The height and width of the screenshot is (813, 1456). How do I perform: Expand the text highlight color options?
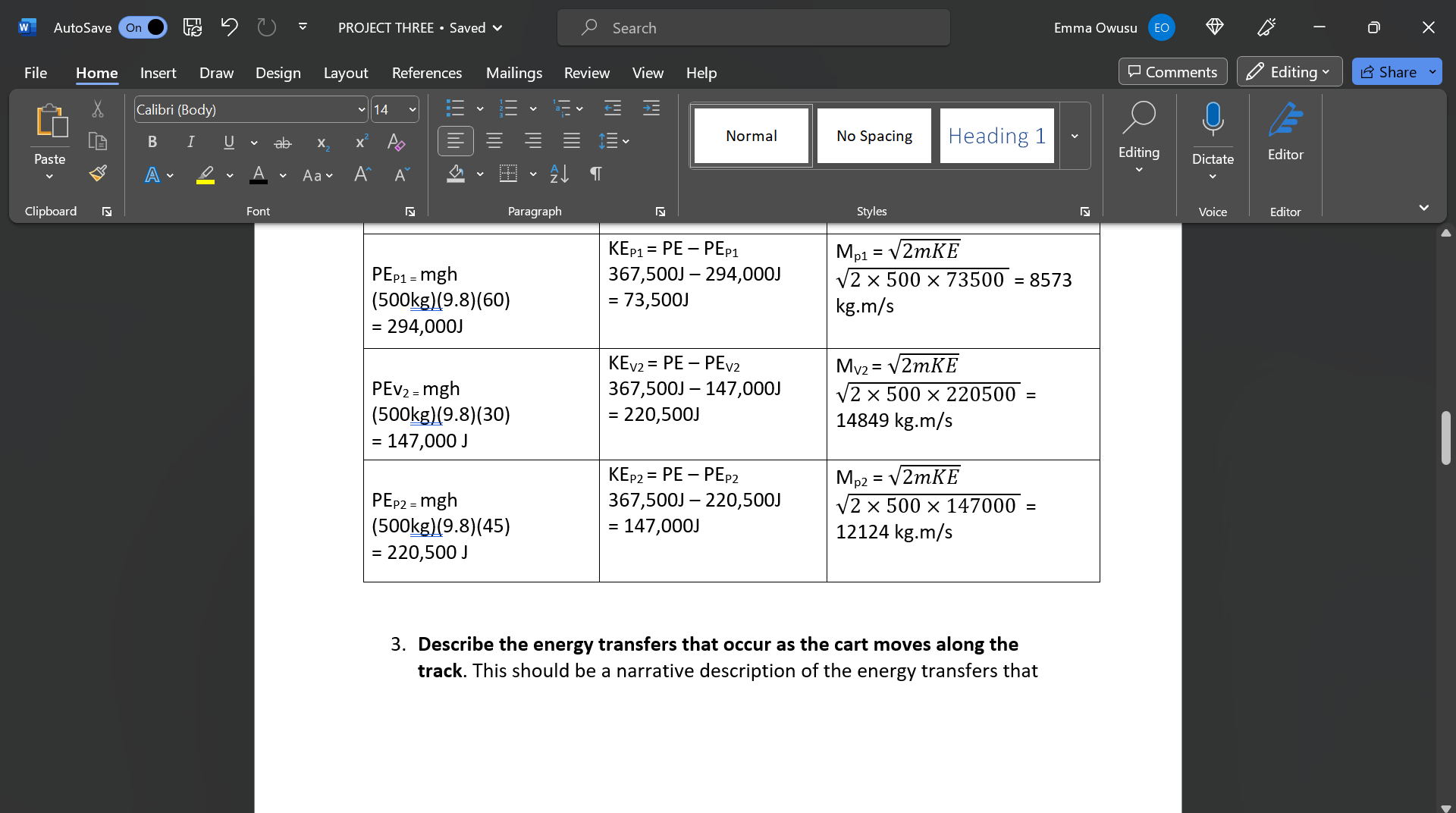point(230,176)
